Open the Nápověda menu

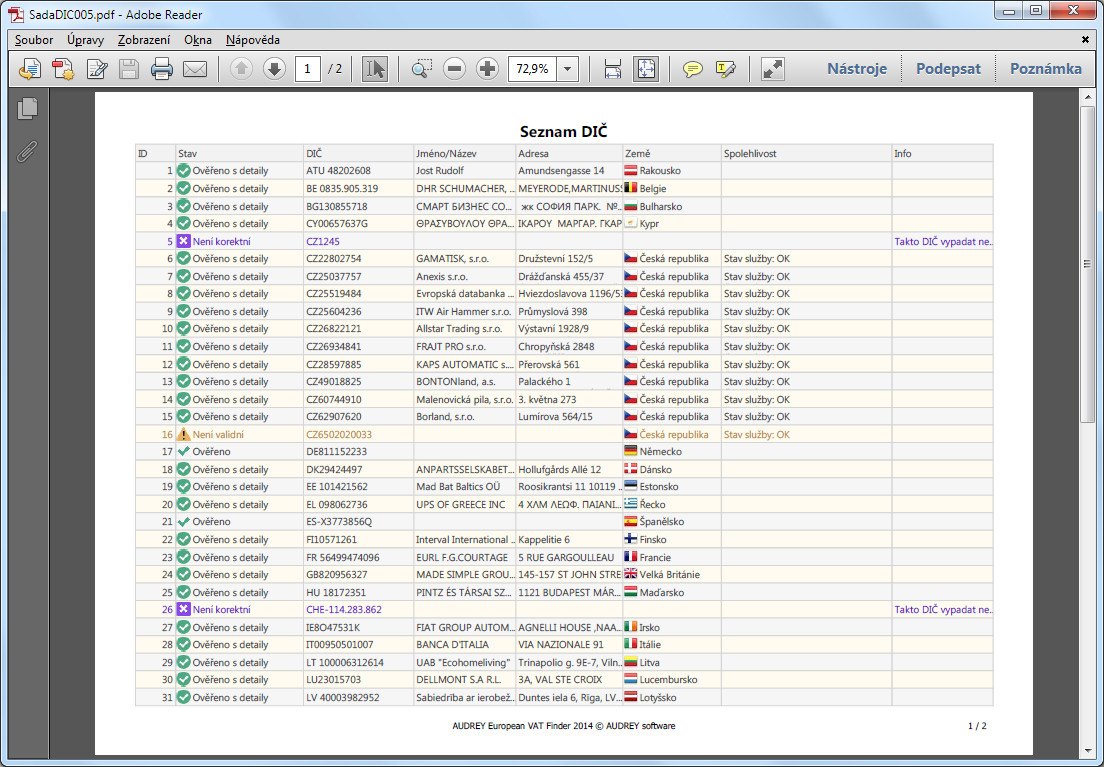click(x=253, y=40)
